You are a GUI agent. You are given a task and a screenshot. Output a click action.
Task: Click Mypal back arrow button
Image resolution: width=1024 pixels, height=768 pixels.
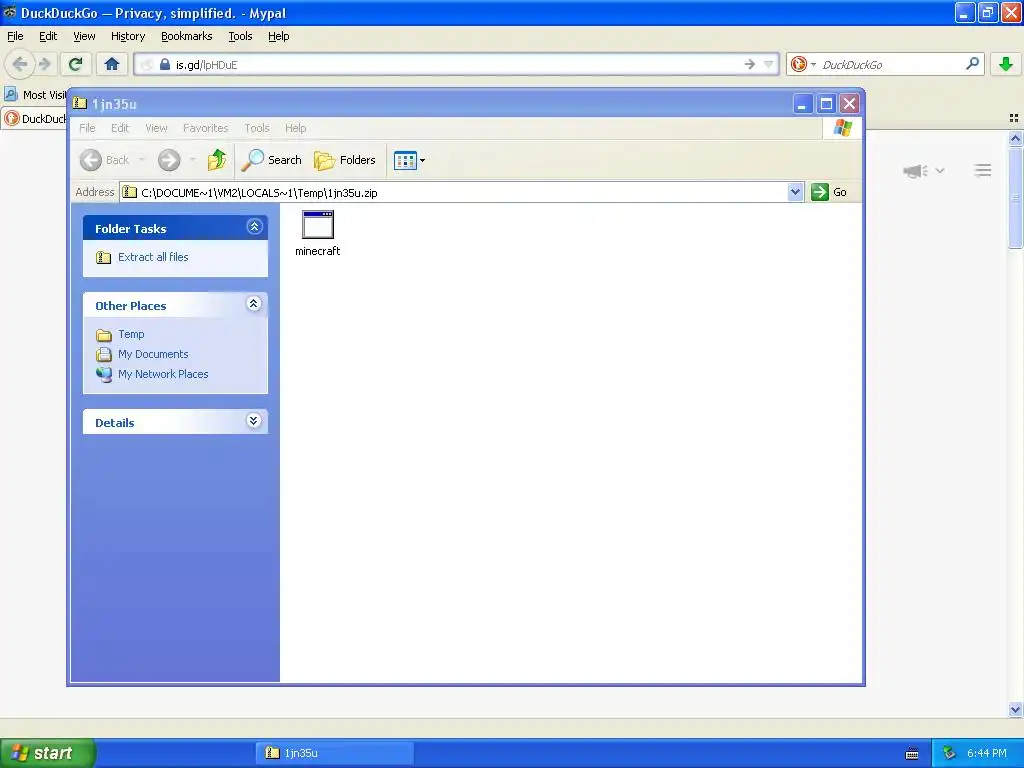(20, 64)
